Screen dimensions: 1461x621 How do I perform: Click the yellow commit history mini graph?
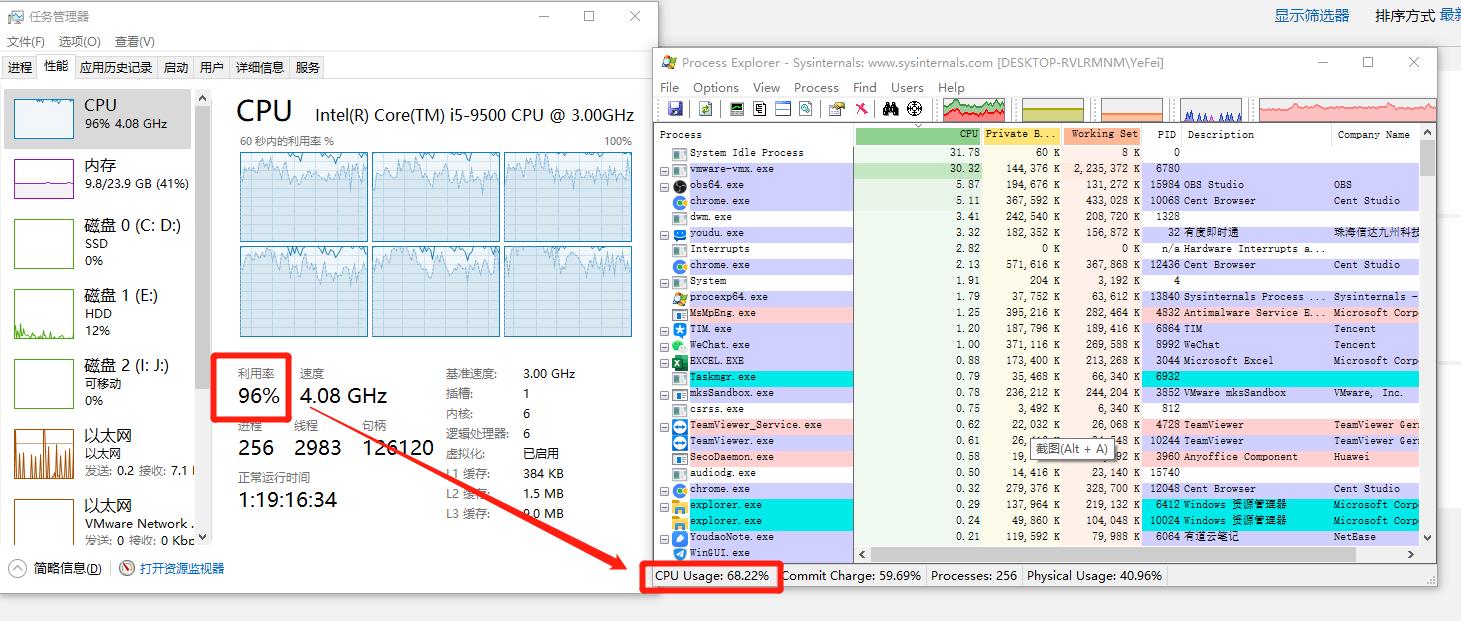(x=1053, y=109)
